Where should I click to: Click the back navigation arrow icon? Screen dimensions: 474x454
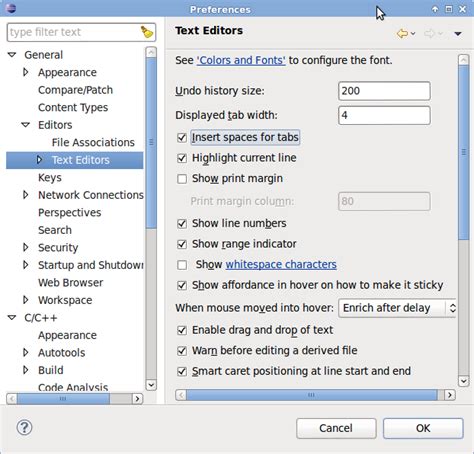402,33
